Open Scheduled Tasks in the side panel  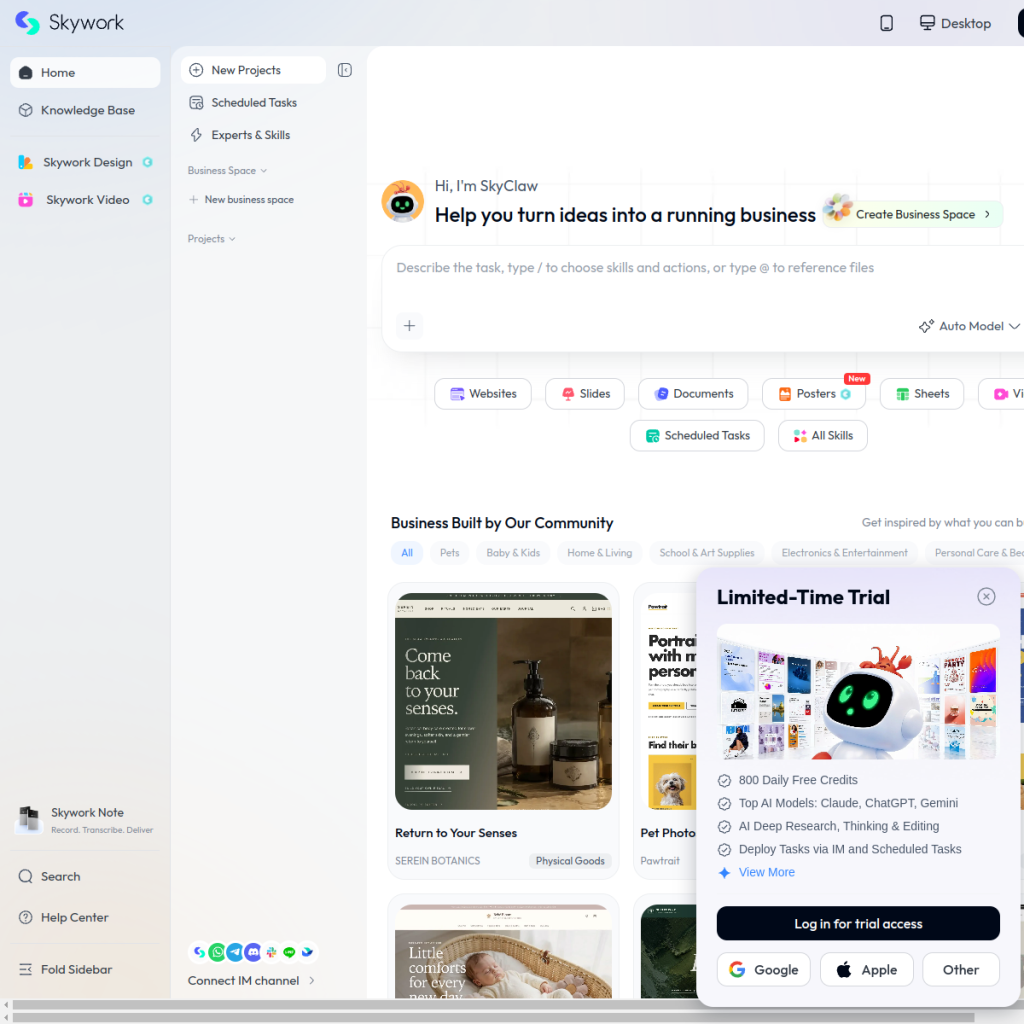click(253, 103)
